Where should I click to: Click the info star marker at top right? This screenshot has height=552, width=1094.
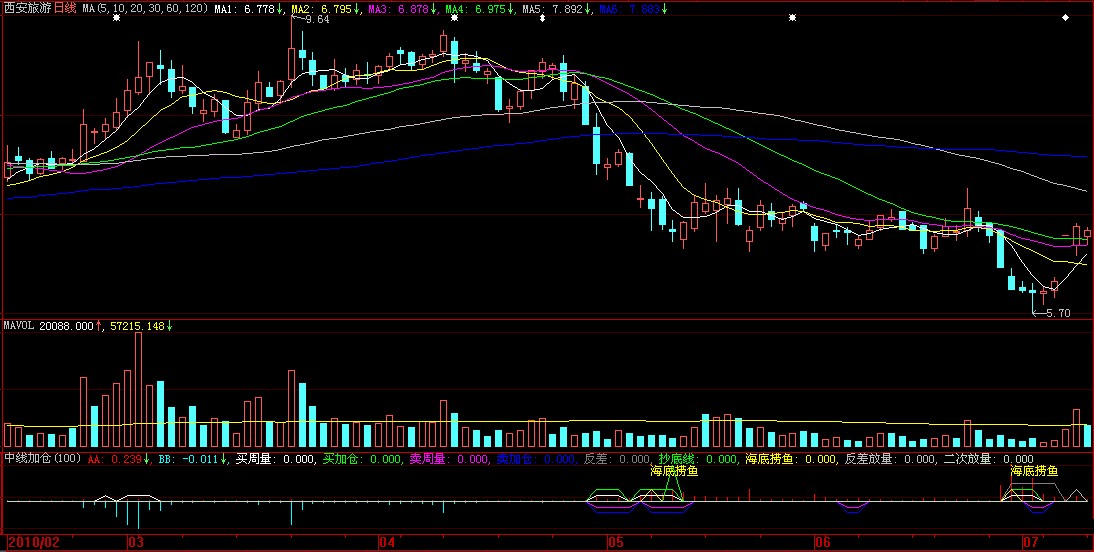(x=1065, y=18)
